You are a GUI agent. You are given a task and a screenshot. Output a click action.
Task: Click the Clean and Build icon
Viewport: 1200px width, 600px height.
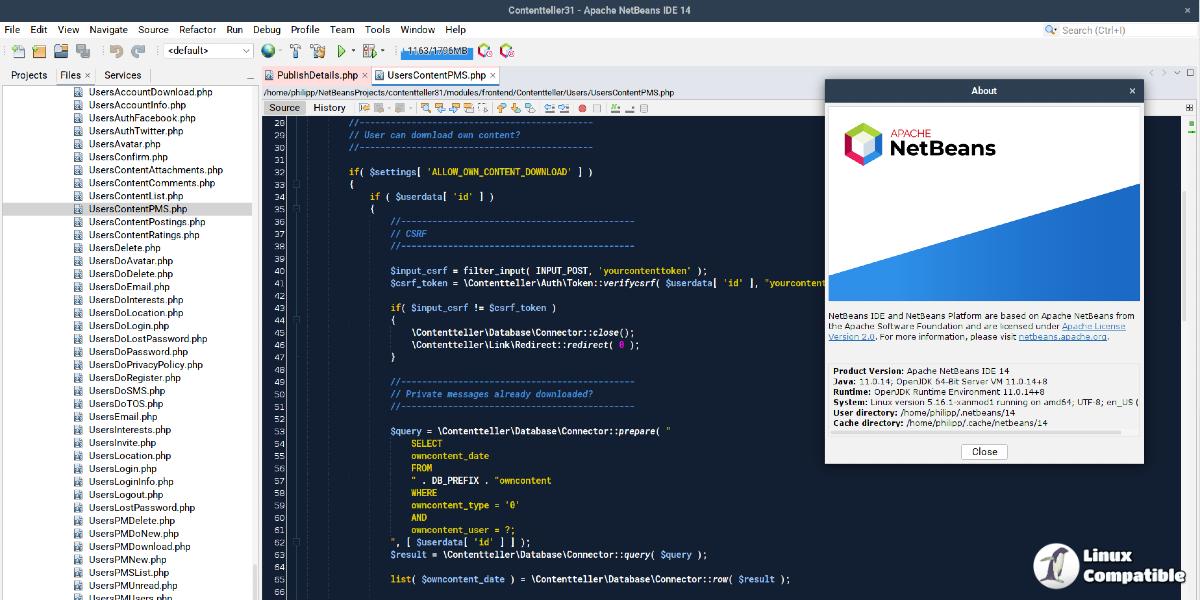coord(318,51)
